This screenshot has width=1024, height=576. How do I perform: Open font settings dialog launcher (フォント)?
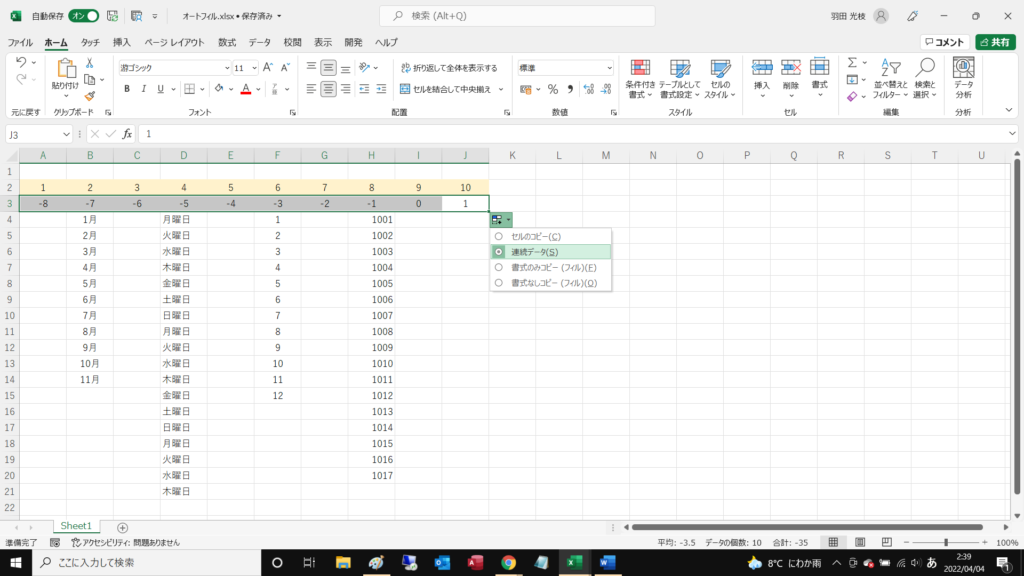click(293, 113)
